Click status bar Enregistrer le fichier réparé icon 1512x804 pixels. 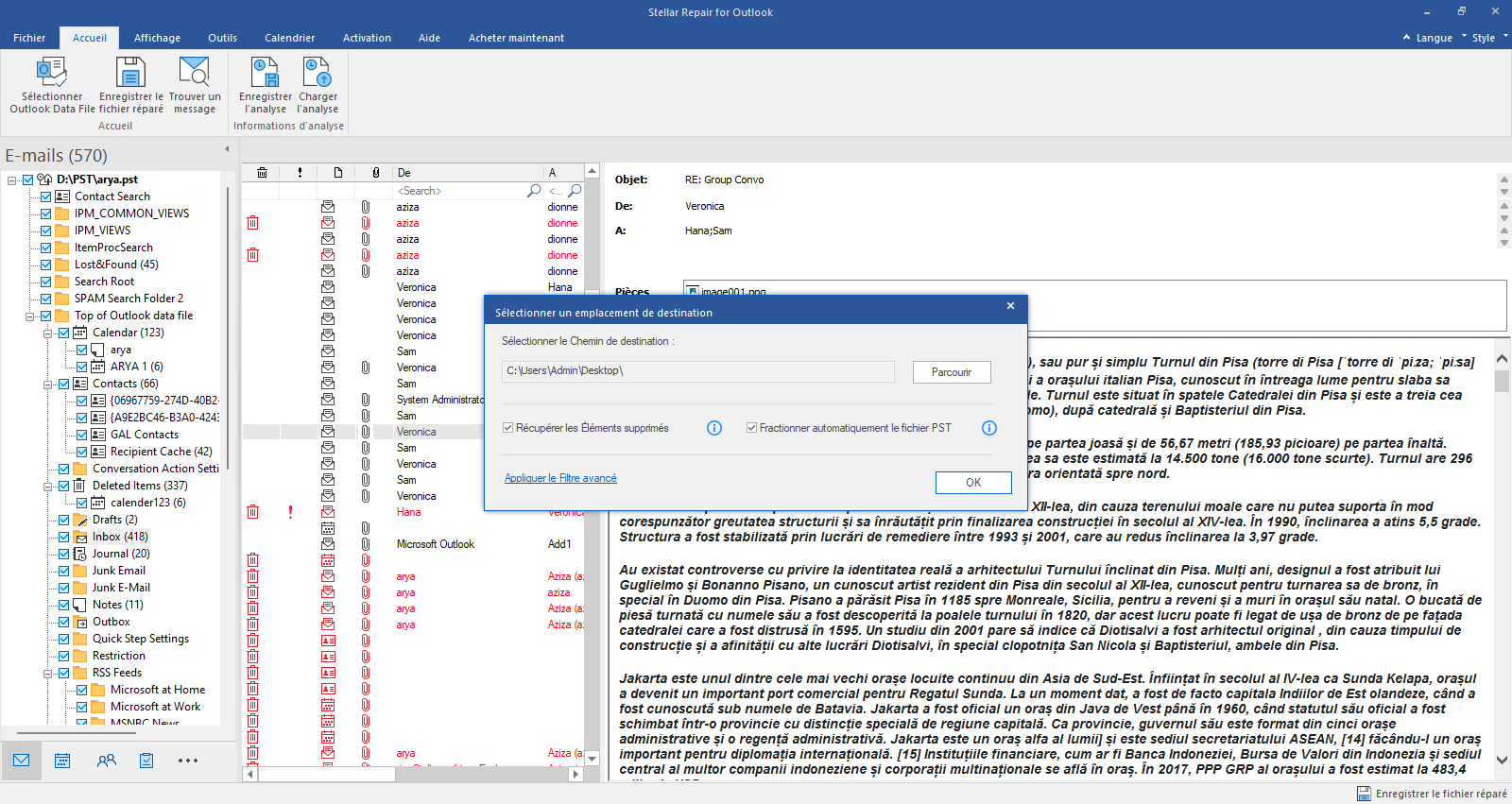pyautogui.click(x=1364, y=794)
